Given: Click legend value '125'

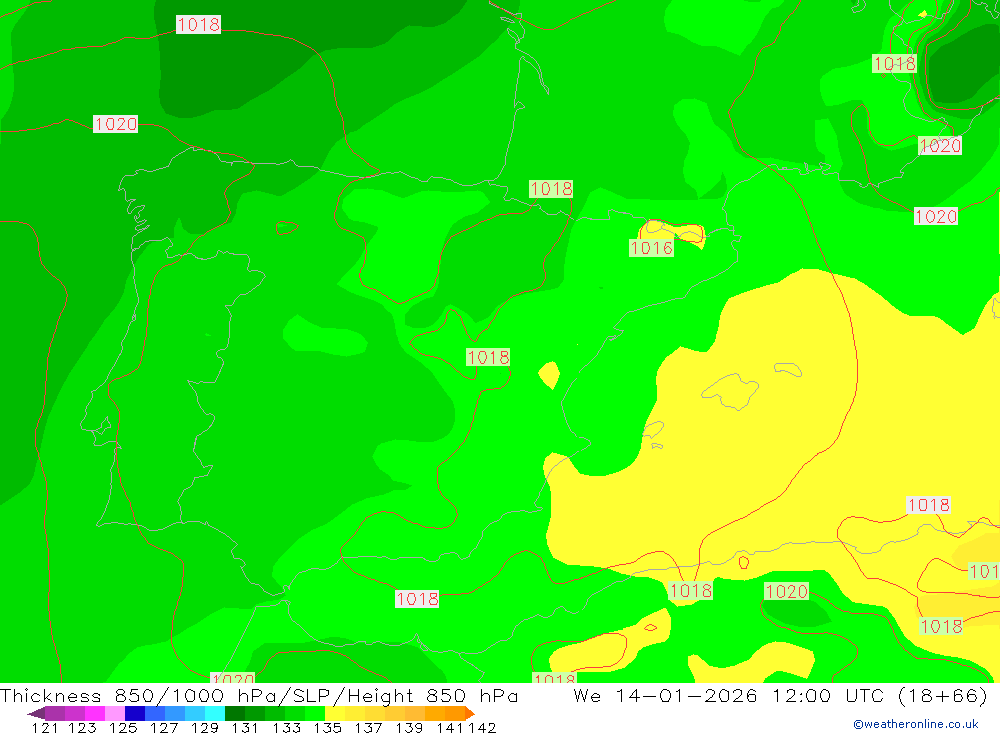Looking at the screenshot, I should [122, 727].
